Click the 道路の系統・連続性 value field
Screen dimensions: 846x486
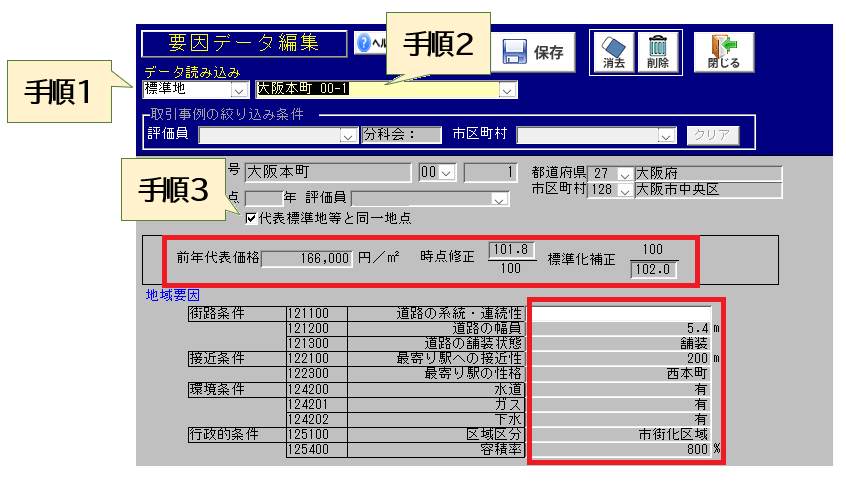[620, 313]
